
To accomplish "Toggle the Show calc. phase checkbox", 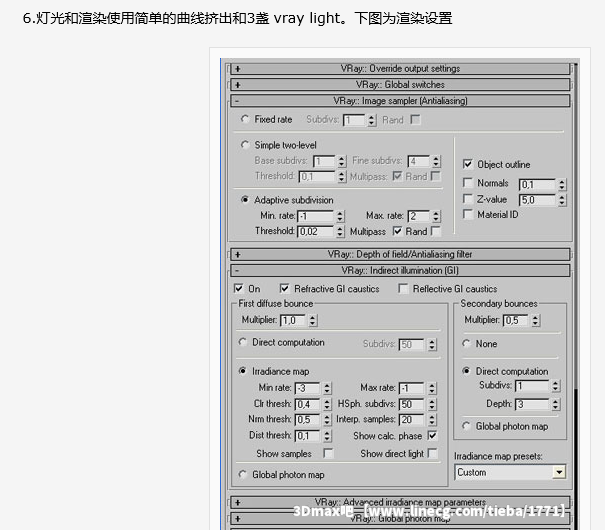I will tap(432, 436).
